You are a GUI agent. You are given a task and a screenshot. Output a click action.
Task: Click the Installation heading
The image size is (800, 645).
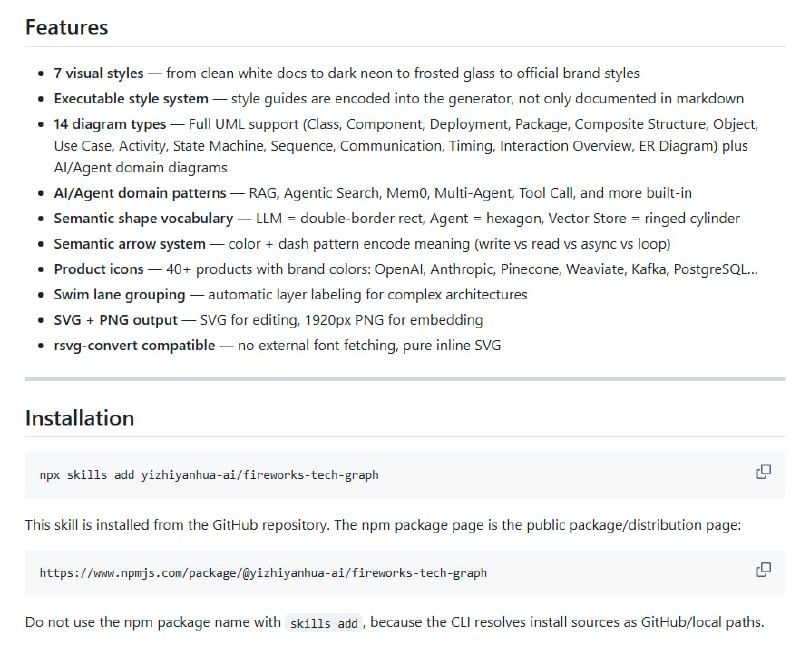79,417
